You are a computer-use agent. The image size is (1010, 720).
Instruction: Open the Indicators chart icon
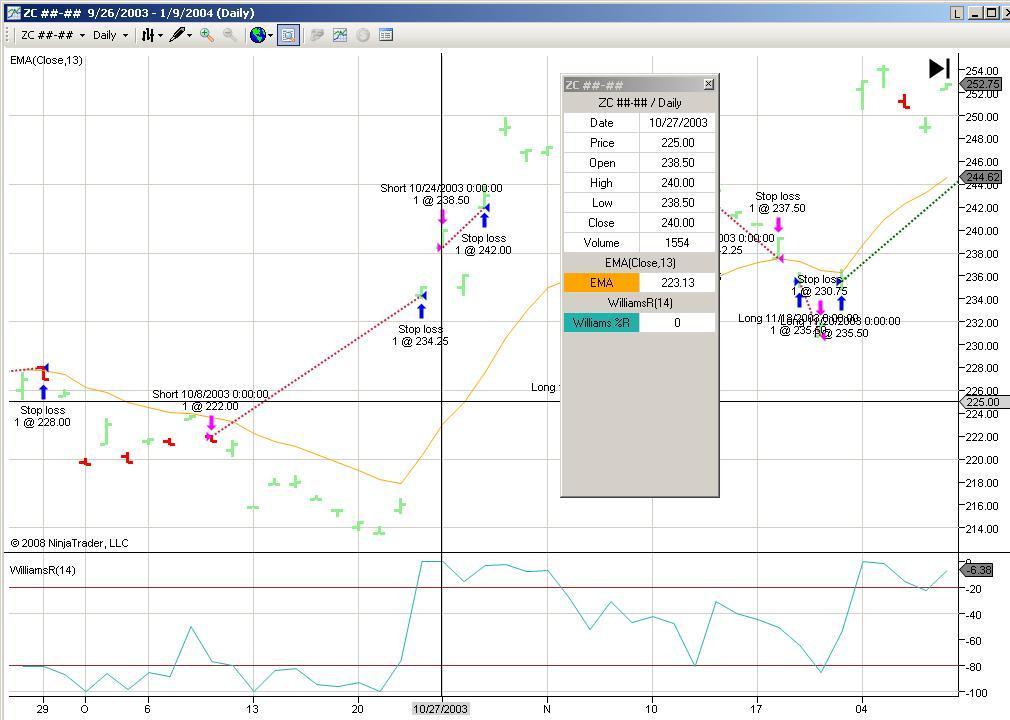pyautogui.click(x=339, y=35)
